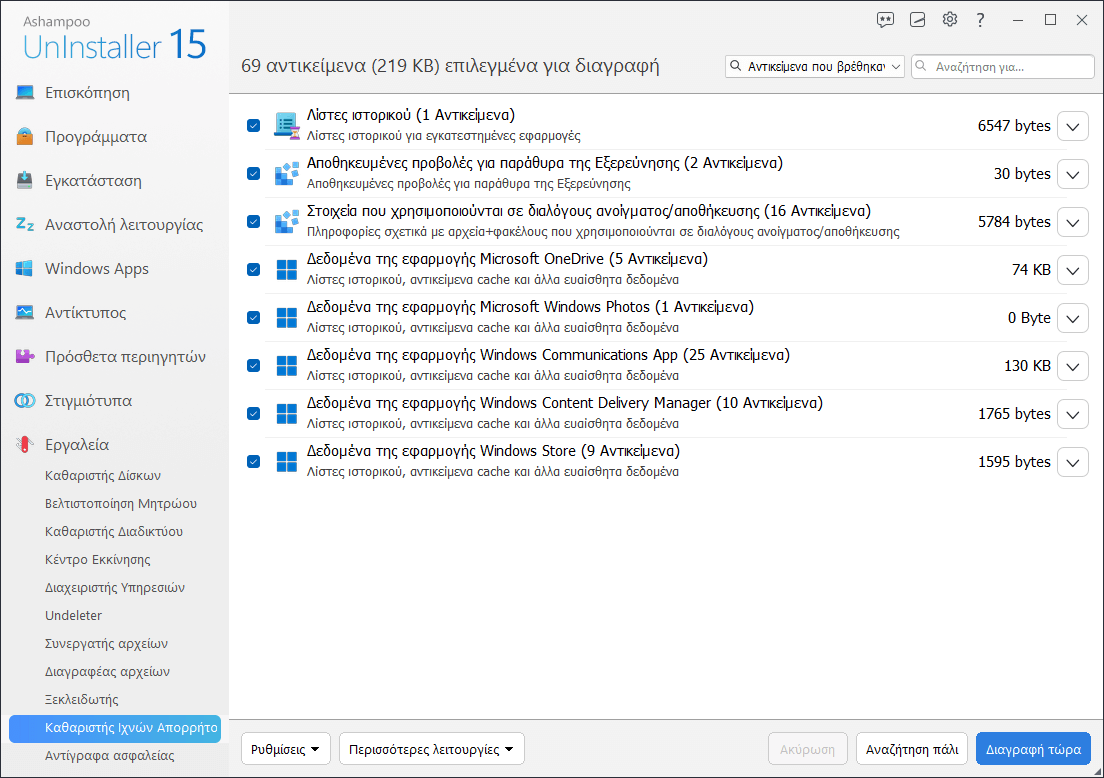Click the Εργαλεία tools icon
Viewport: 1104px width, 778px height.
pos(25,444)
